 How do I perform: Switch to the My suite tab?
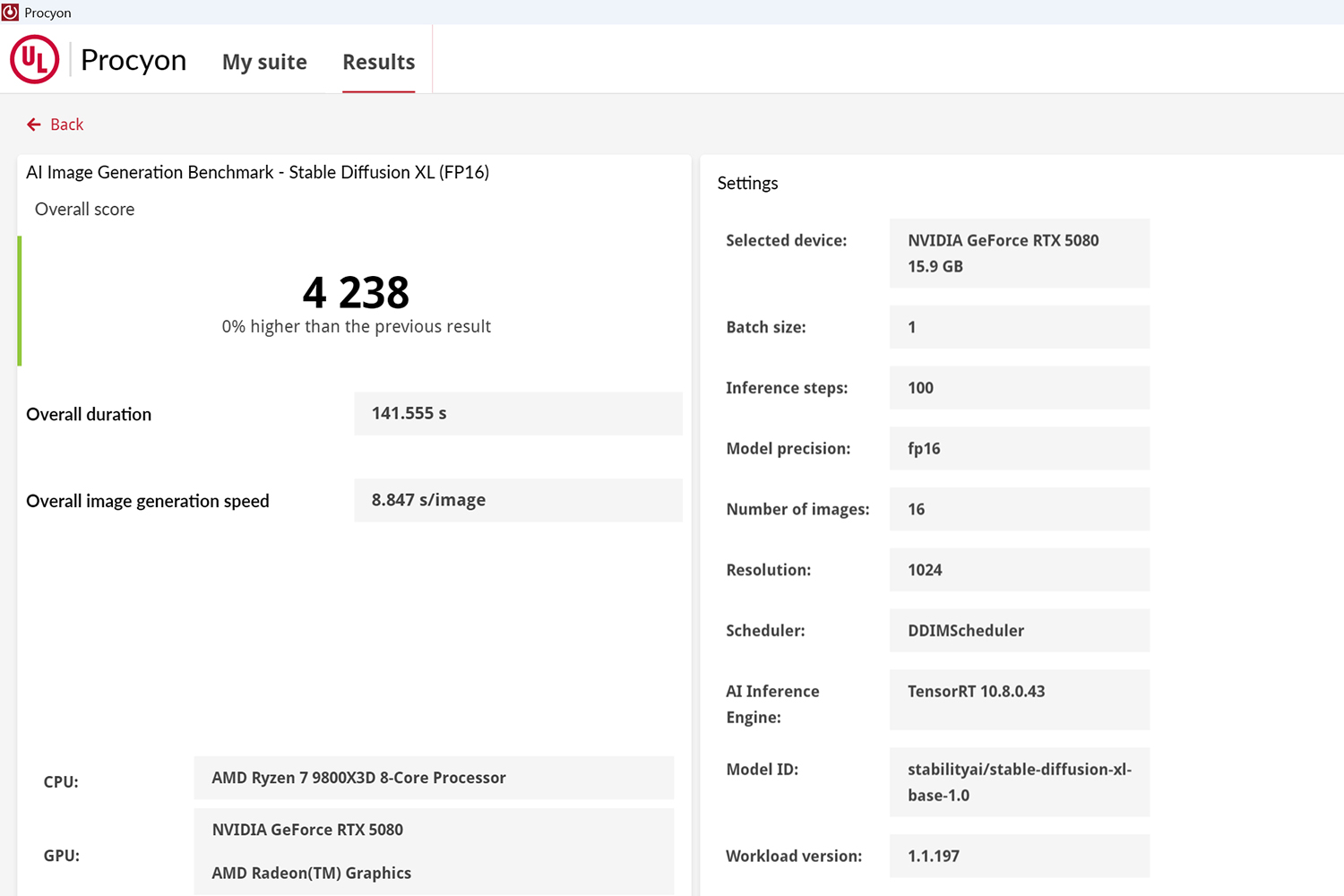click(x=264, y=62)
